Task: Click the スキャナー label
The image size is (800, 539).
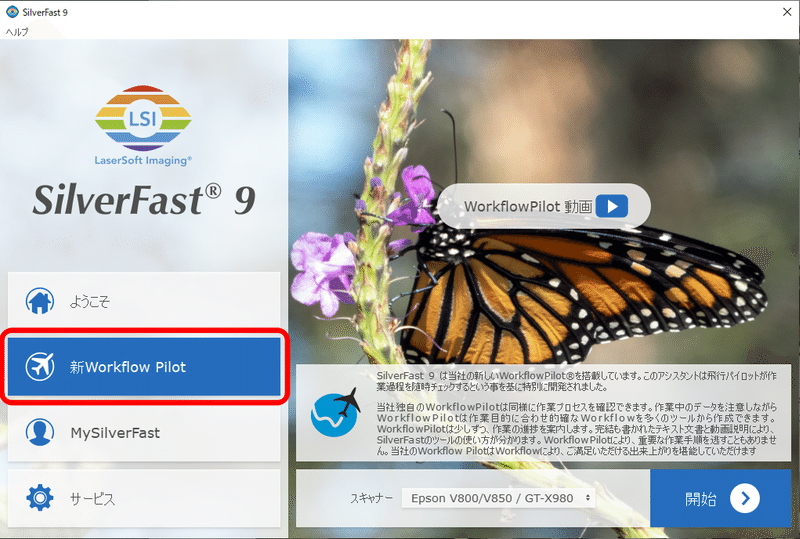Action: (x=371, y=498)
